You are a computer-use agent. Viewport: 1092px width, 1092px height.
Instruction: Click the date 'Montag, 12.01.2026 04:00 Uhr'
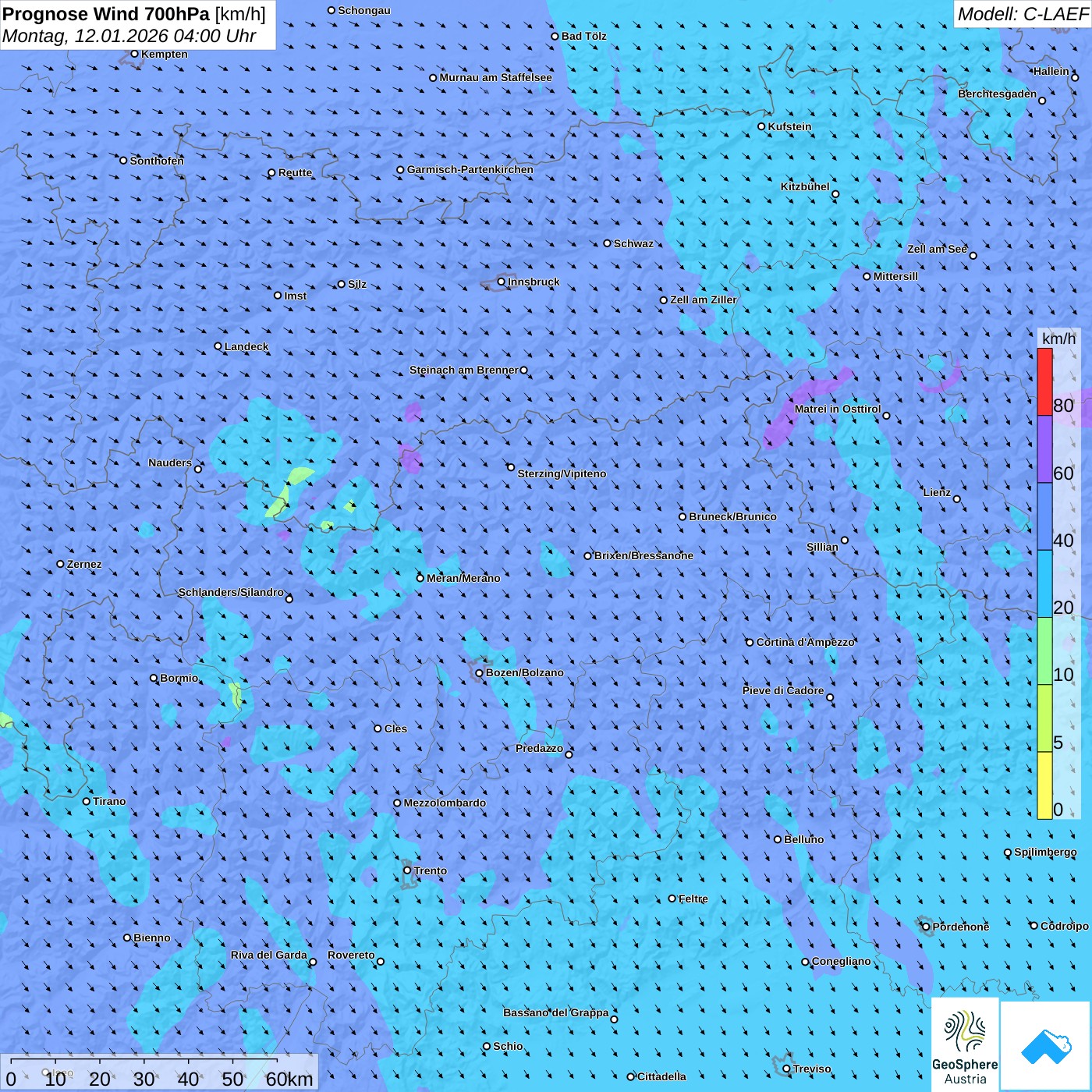129,36
